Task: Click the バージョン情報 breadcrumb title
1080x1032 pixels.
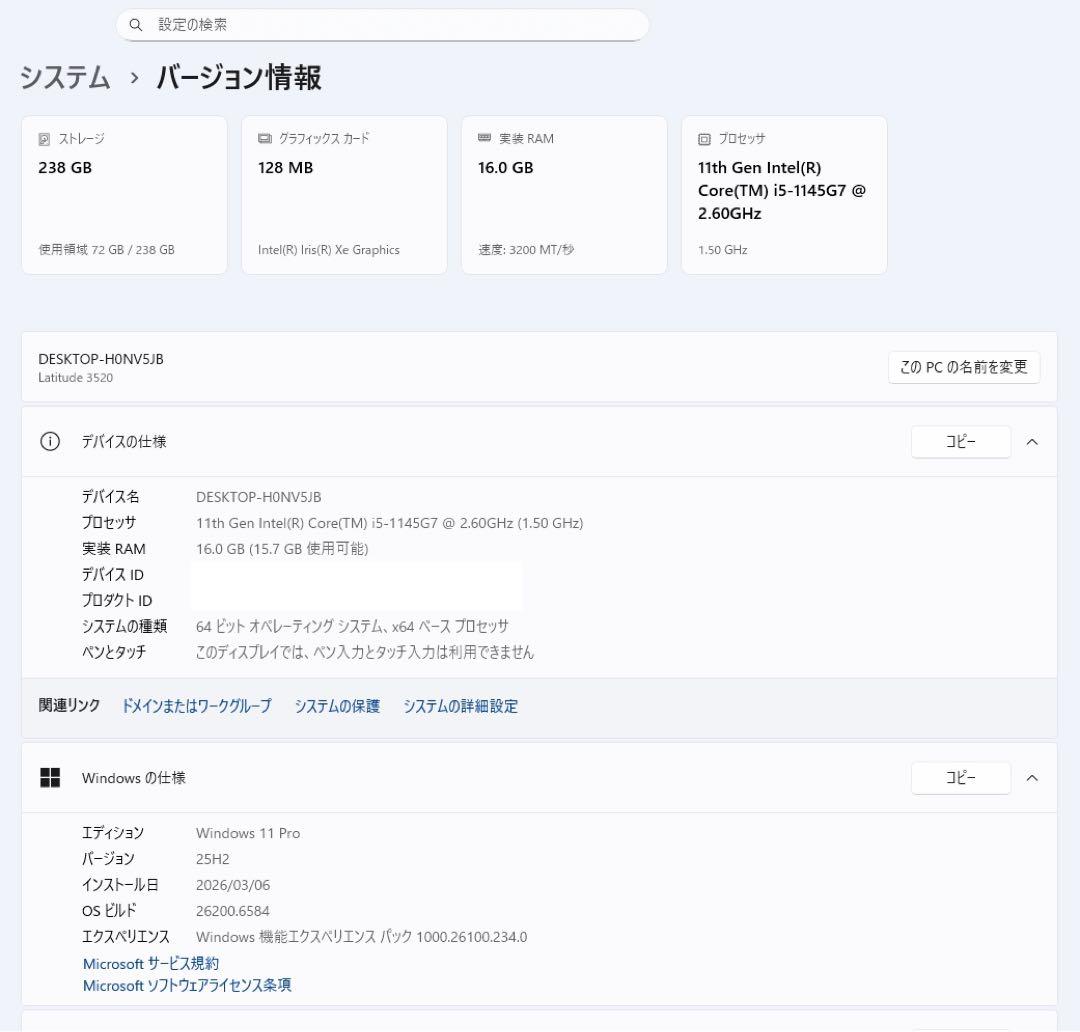Action: click(x=238, y=77)
